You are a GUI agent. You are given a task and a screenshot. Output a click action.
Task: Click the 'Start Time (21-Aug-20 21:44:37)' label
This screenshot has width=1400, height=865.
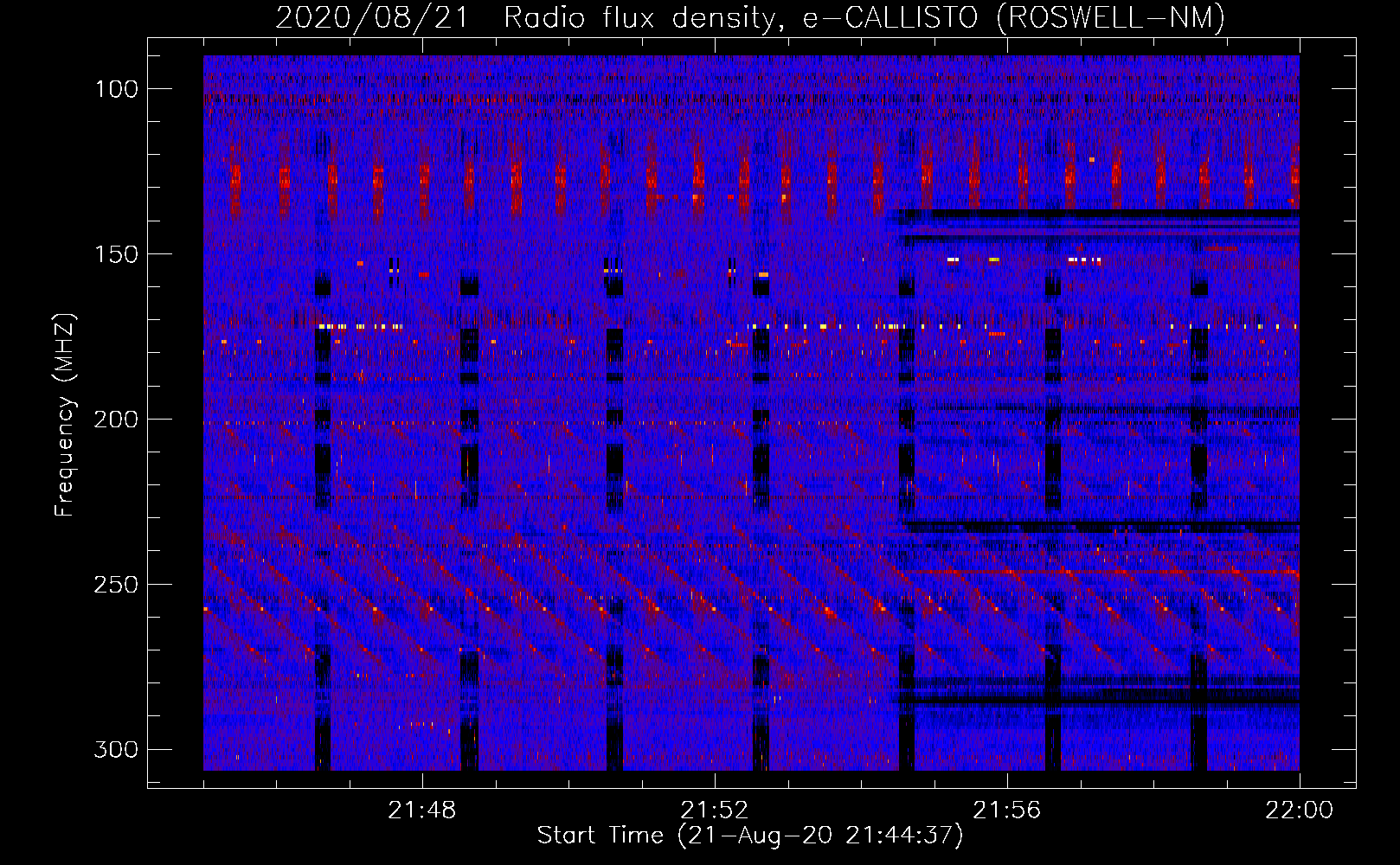click(x=750, y=836)
